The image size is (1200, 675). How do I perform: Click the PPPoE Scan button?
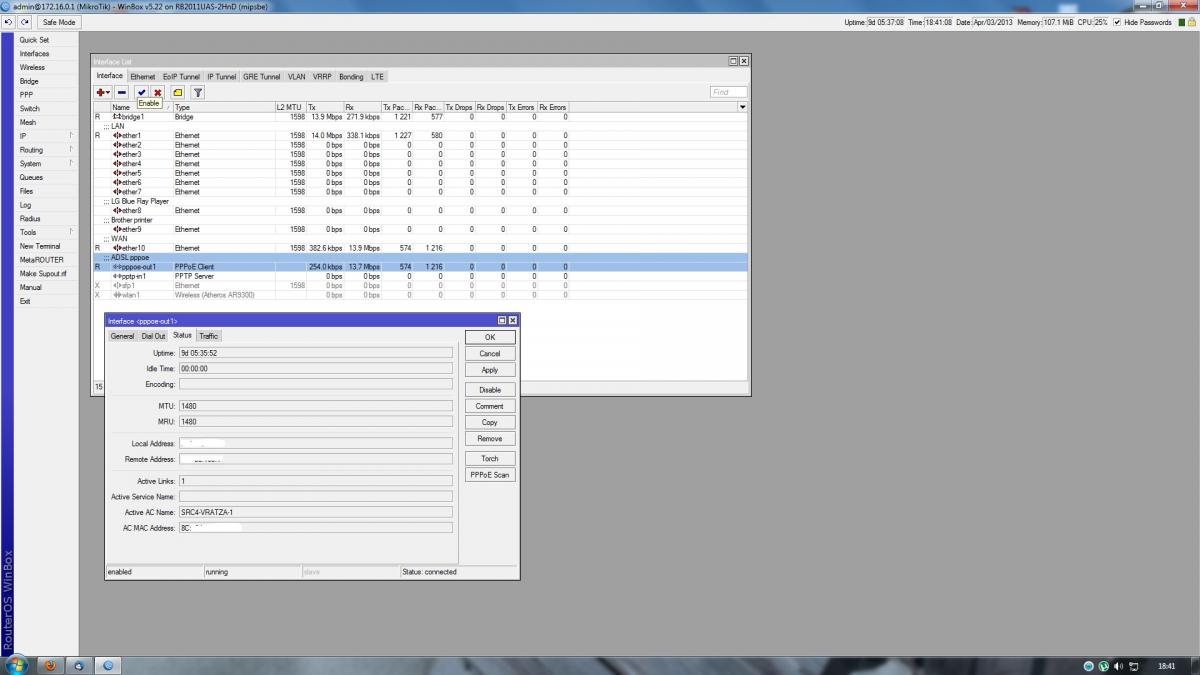point(489,475)
